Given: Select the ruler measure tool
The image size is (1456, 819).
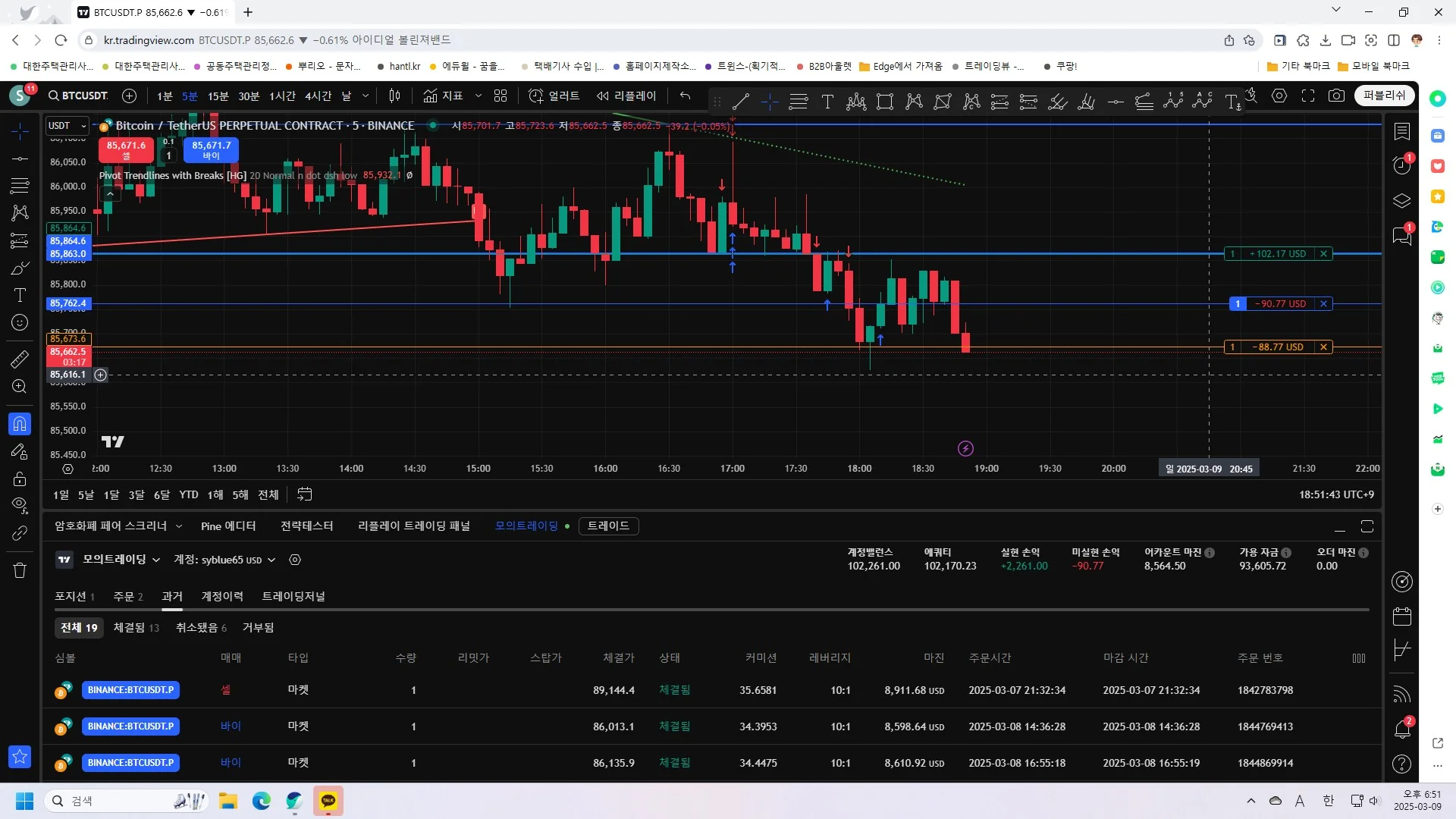Looking at the screenshot, I should pyautogui.click(x=20, y=359).
